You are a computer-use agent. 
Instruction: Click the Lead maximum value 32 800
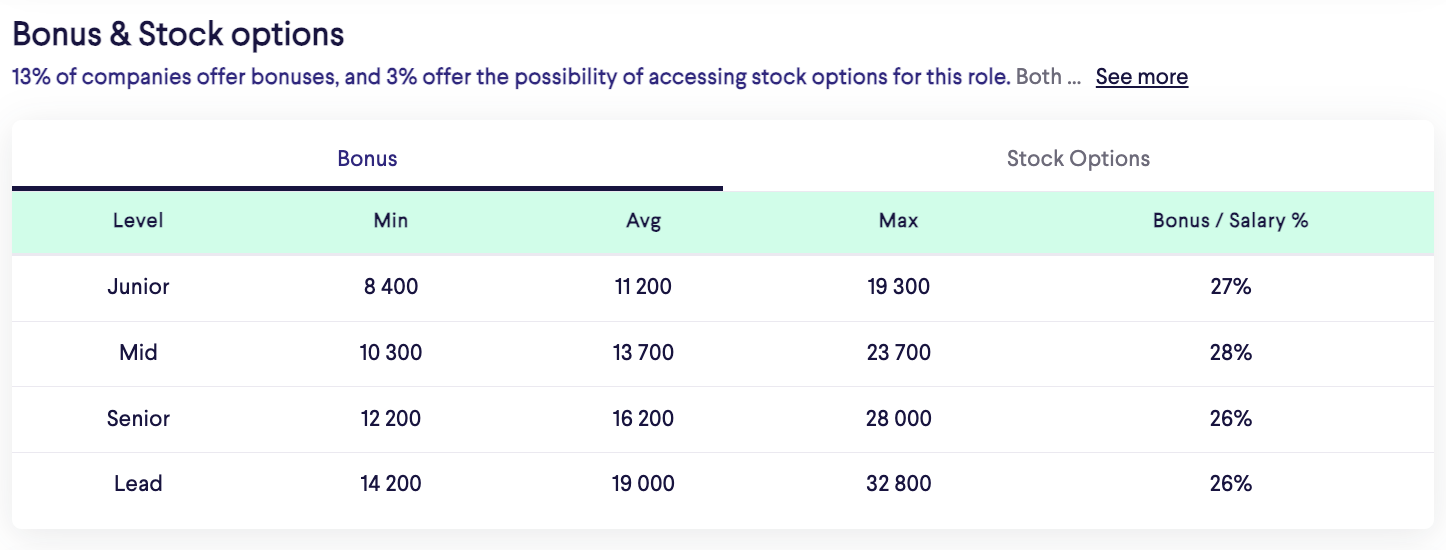click(899, 484)
